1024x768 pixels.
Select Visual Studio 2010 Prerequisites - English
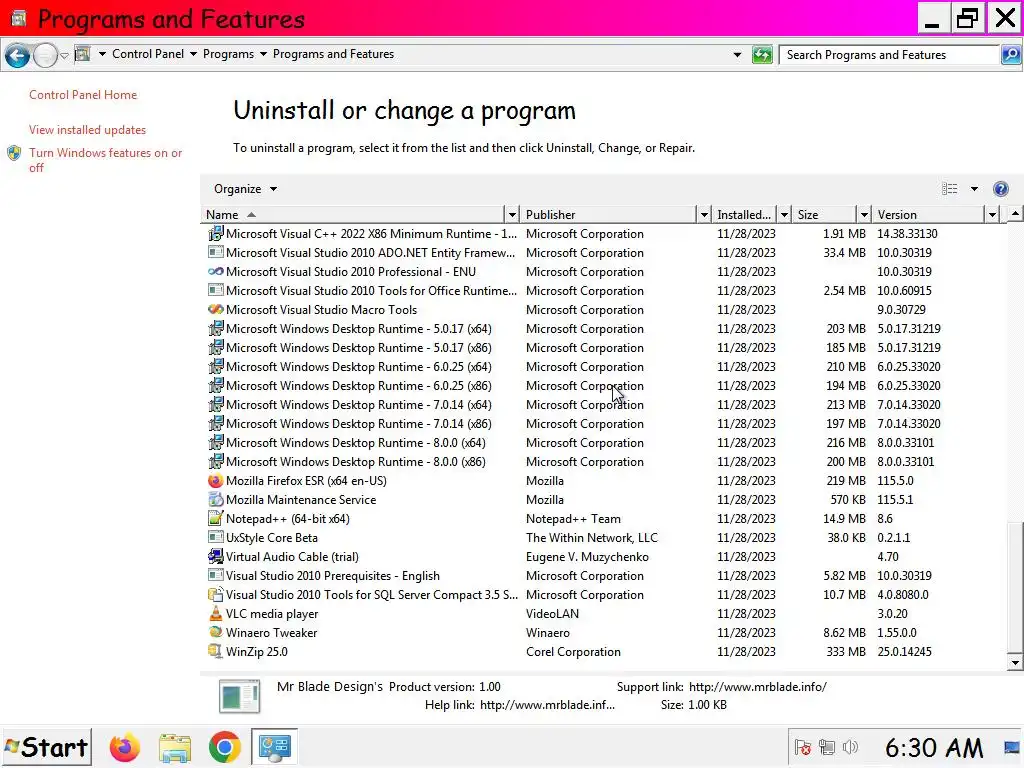(604, 576)
